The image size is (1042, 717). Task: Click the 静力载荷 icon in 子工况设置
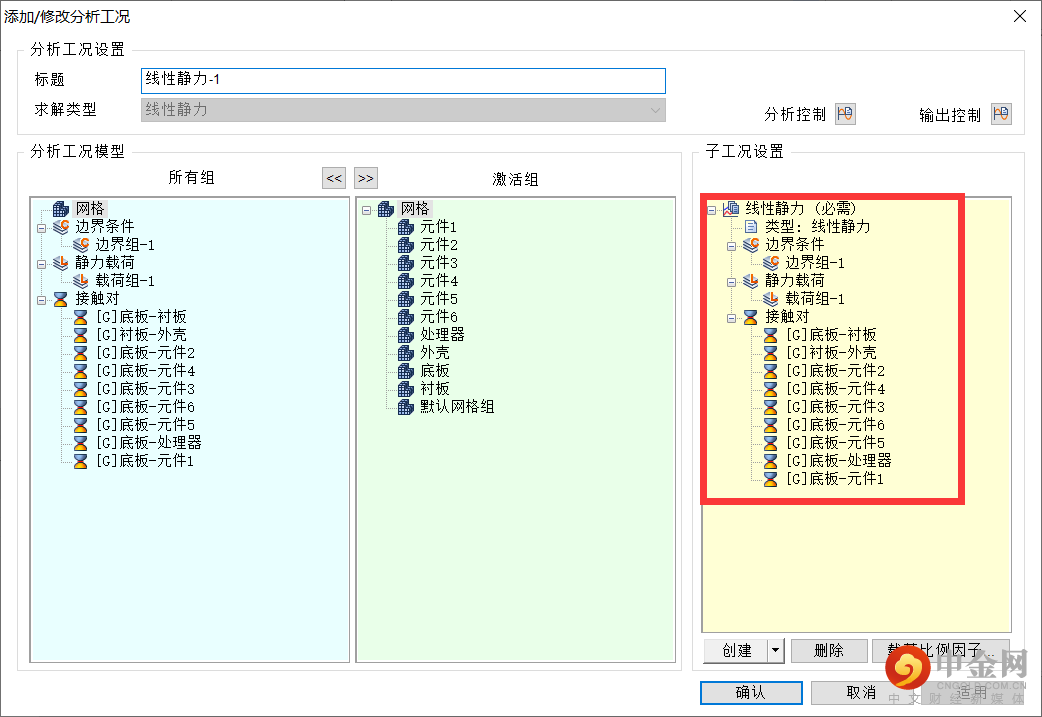pyautogui.click(x=751, y=280)
